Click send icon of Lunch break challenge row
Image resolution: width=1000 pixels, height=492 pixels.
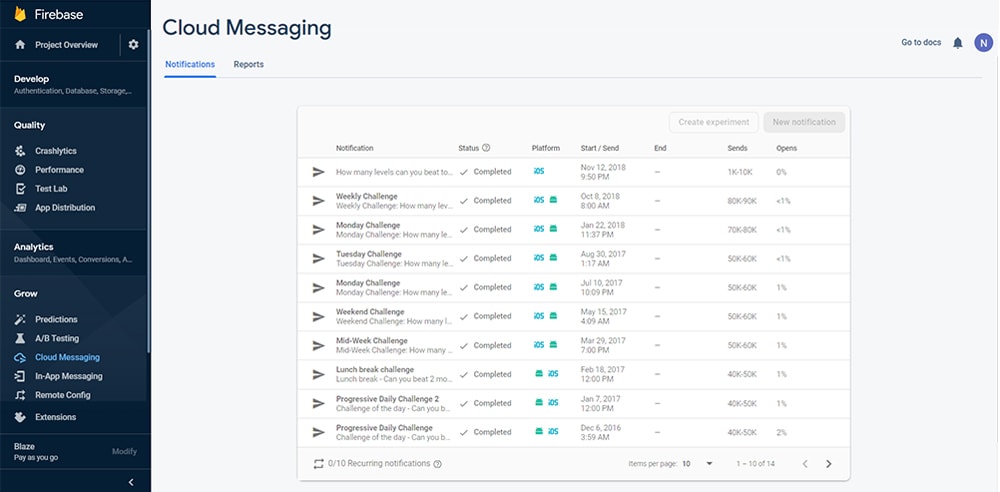coord(318,375)
